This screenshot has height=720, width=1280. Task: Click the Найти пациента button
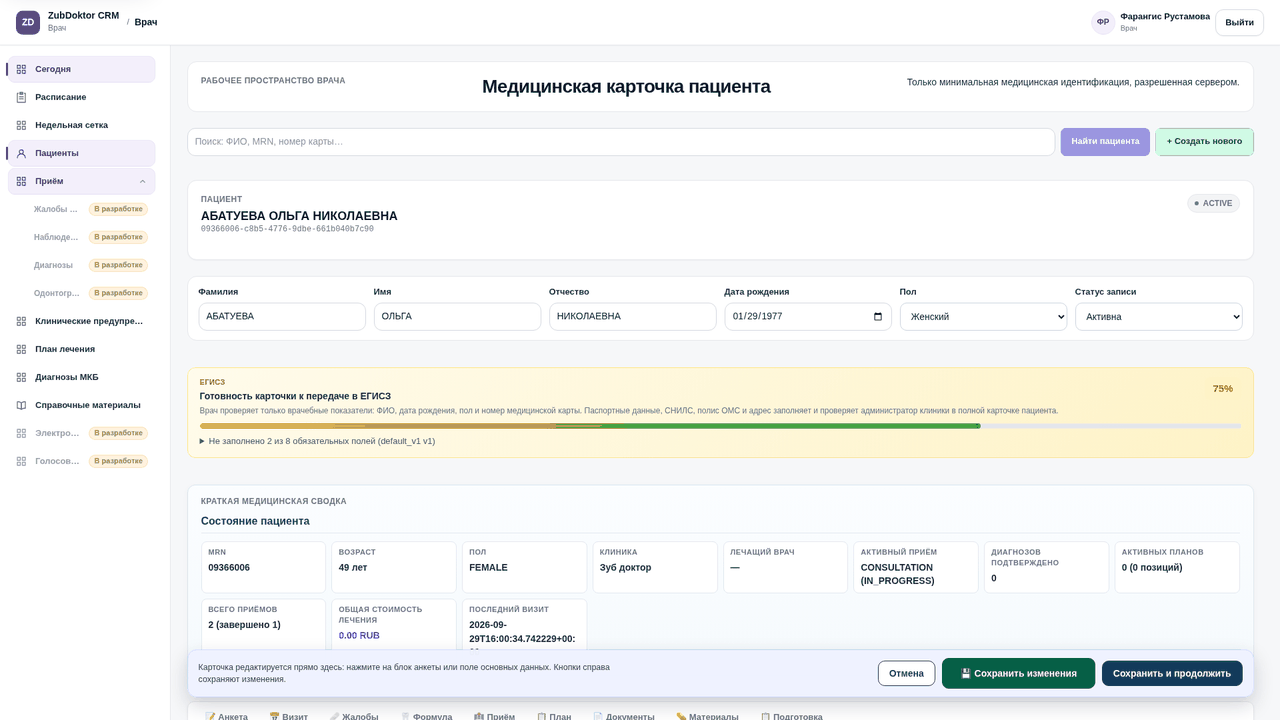(1105, 142)
